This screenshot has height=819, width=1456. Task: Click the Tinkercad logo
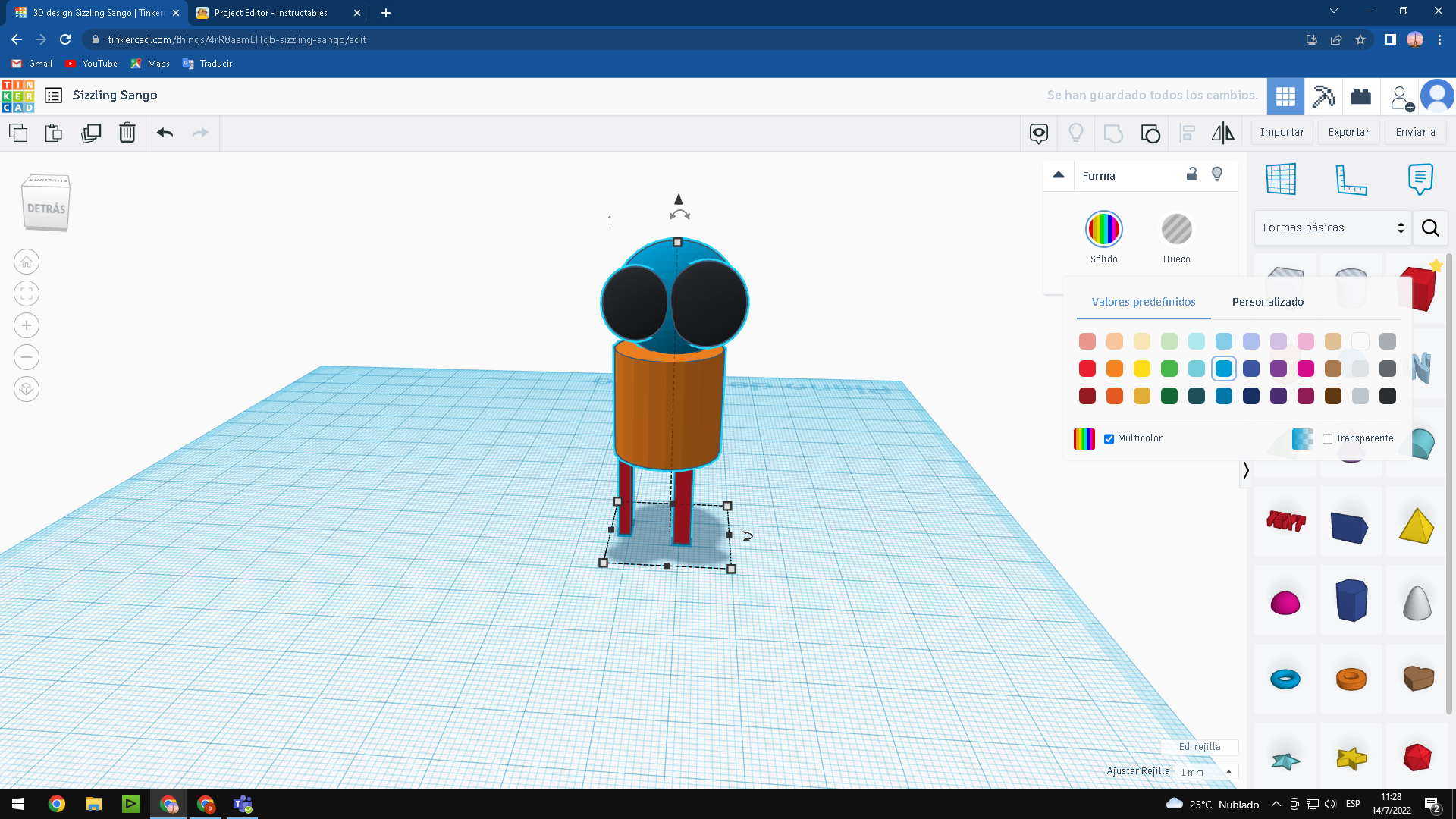coord(17,96)
